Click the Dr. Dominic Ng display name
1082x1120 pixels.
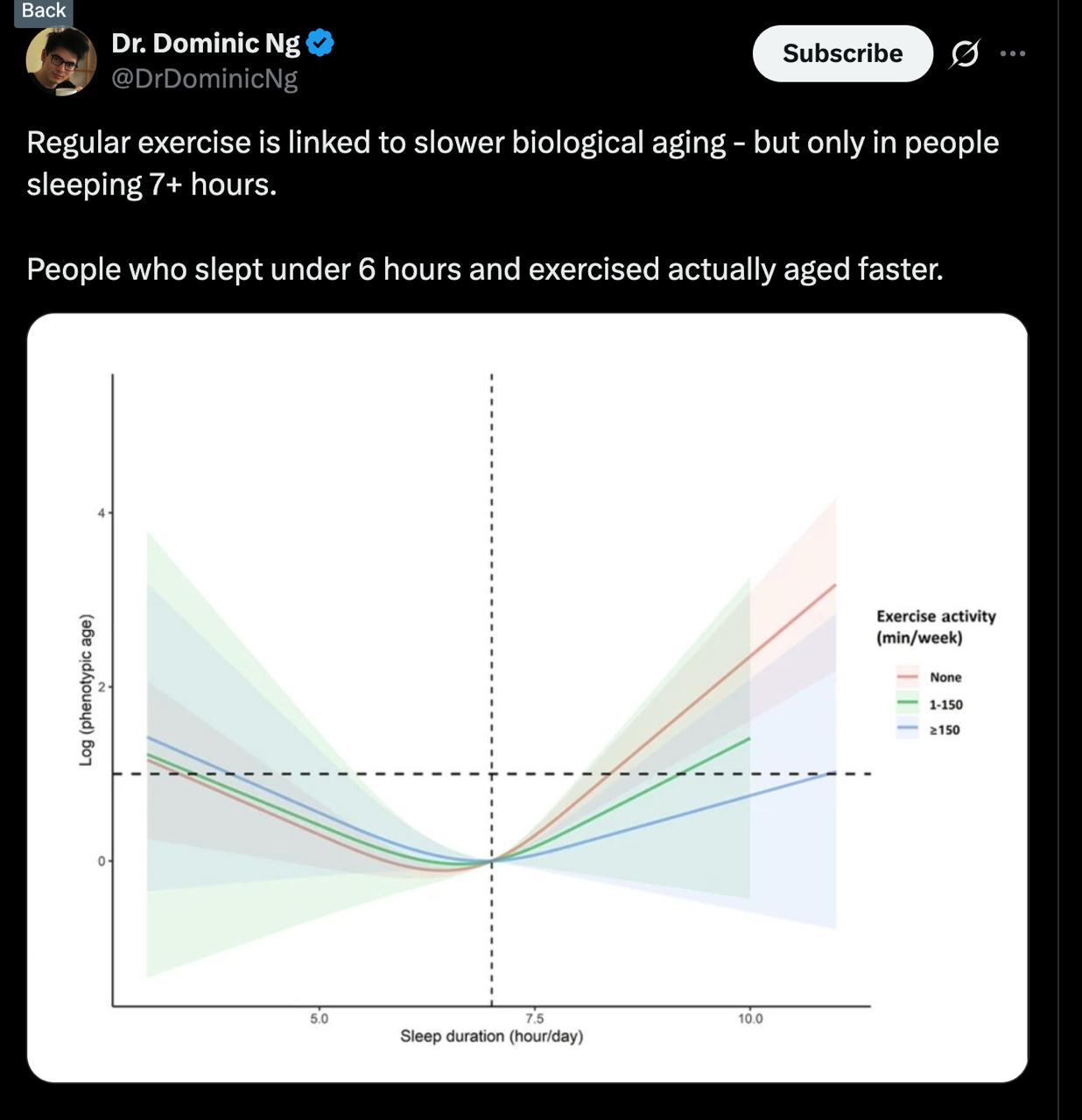pos(206,43)
